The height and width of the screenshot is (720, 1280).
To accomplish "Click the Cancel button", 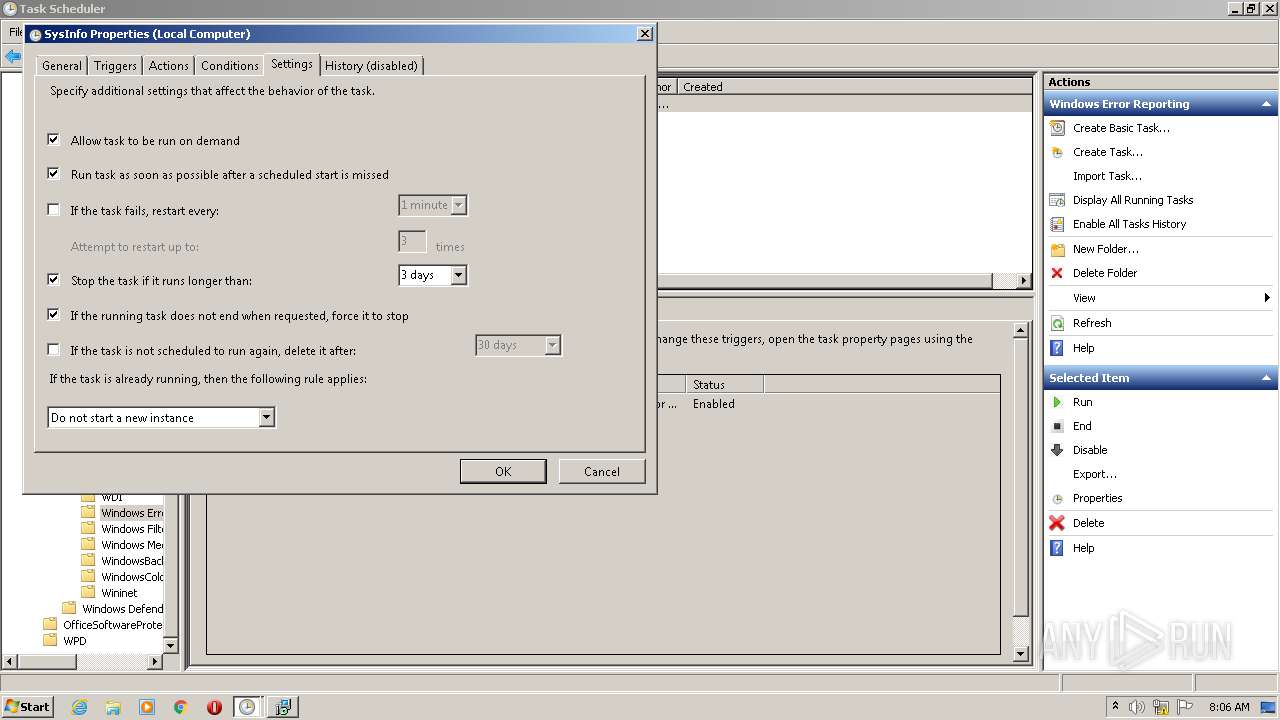I will [x=602, y=471].
